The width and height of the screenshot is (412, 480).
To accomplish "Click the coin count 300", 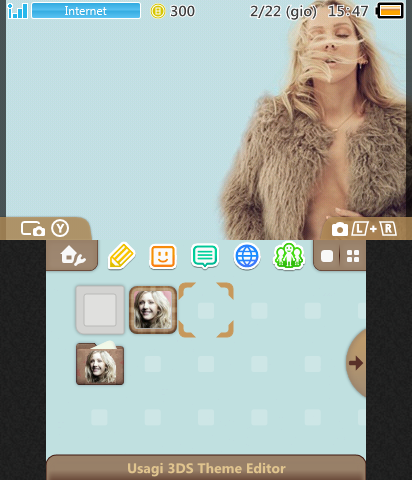I will pos(182,11).
